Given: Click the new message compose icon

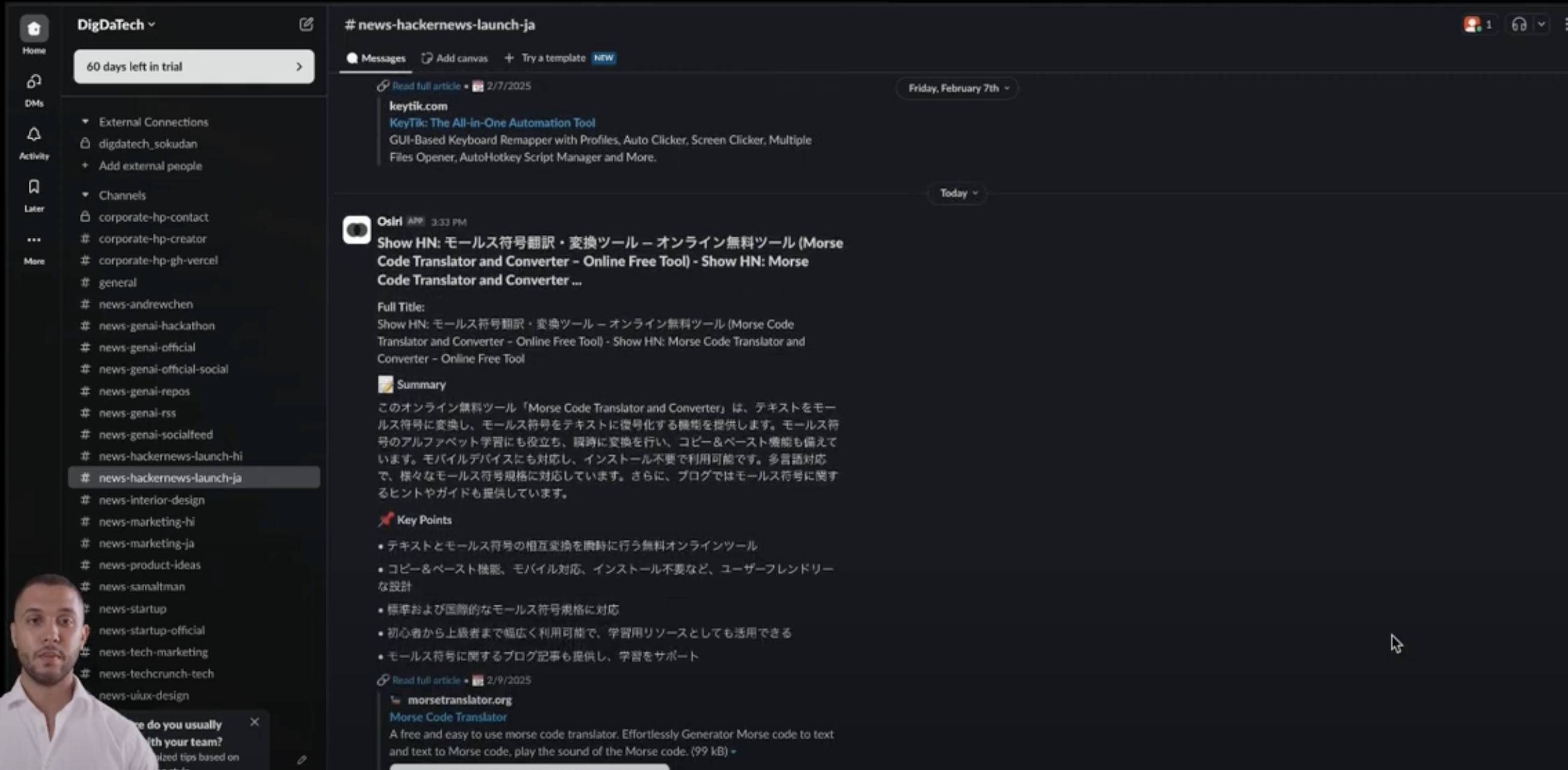Looking at the screenshot, I should pos(306,25).
